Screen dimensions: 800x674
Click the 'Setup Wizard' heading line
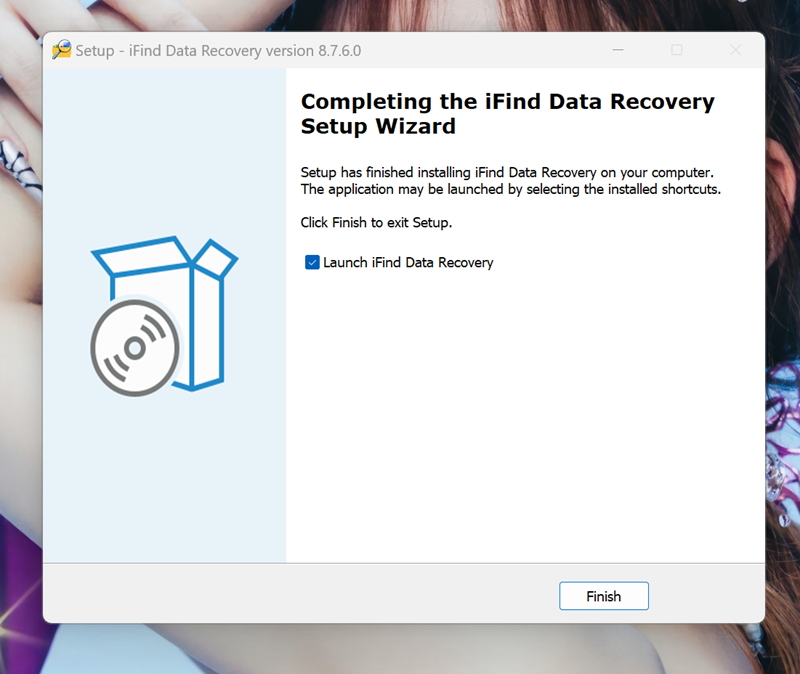coord(378,127)
